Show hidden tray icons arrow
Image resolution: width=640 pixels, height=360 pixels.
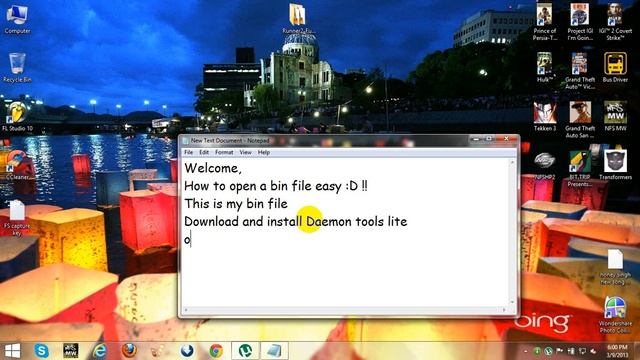526,351
